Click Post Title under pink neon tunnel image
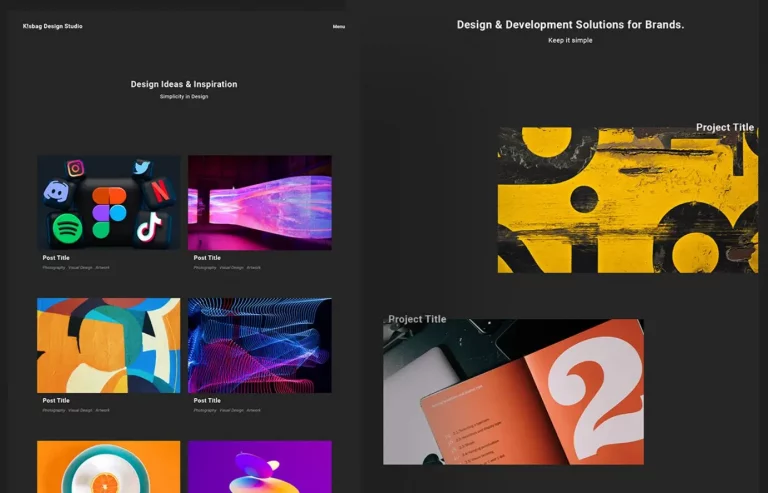The image size is (768, 493). [207, 258]
